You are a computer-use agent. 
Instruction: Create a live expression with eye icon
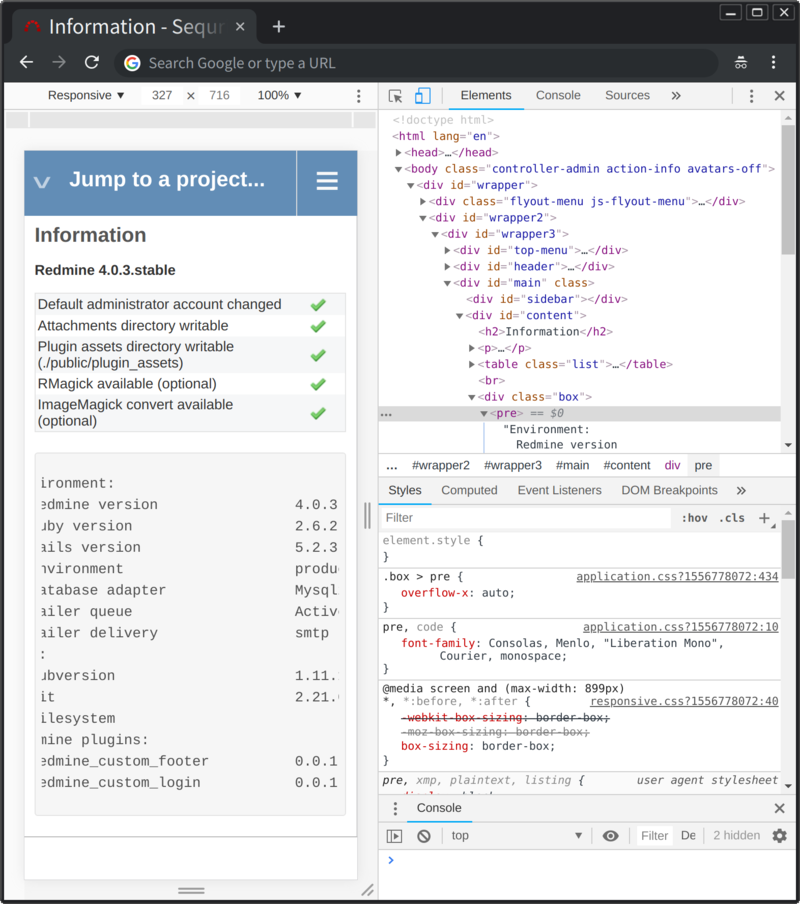610,835
